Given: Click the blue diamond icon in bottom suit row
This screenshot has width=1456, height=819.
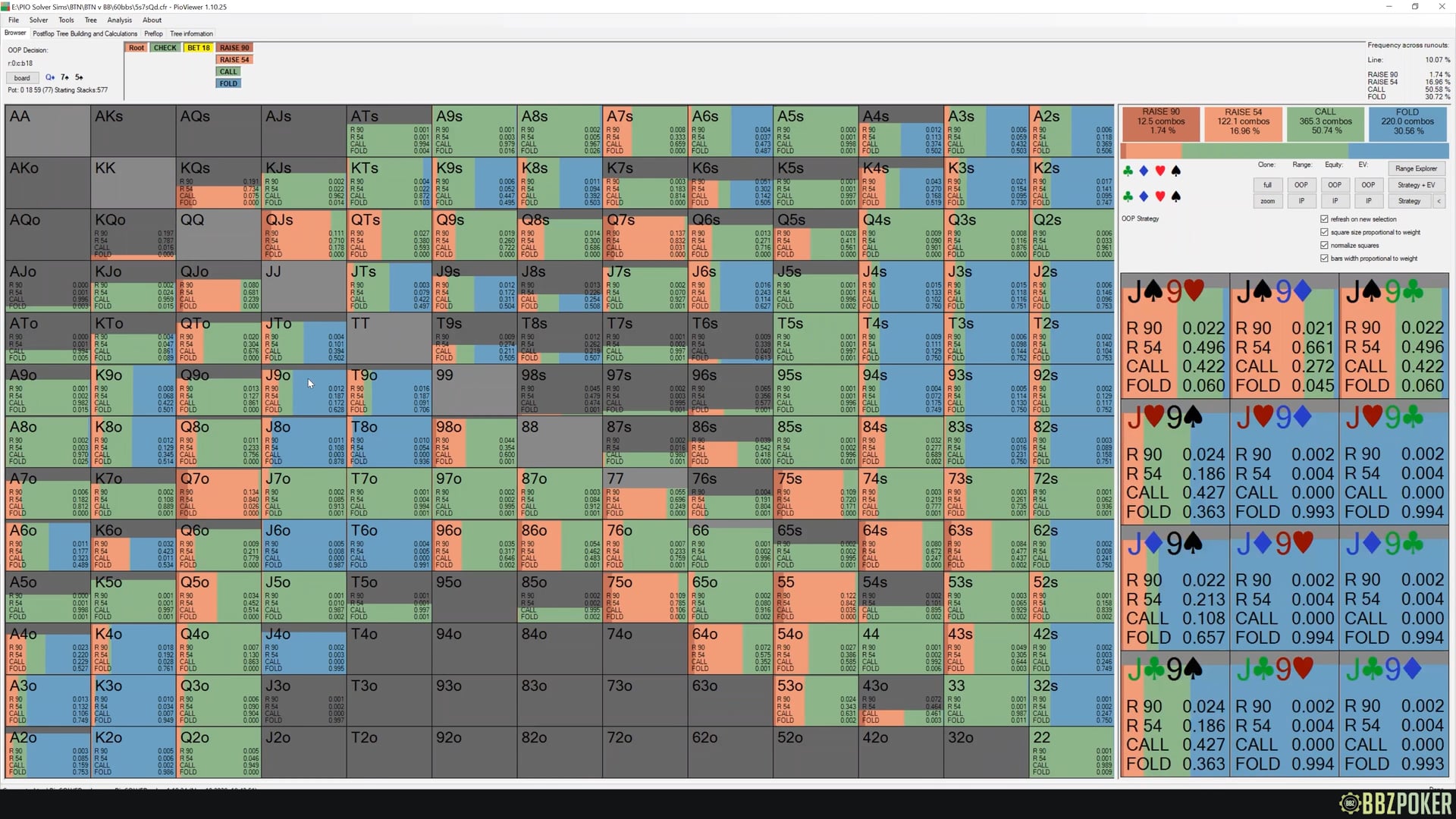Looking at the screenshot, I should coord(1144,197).
